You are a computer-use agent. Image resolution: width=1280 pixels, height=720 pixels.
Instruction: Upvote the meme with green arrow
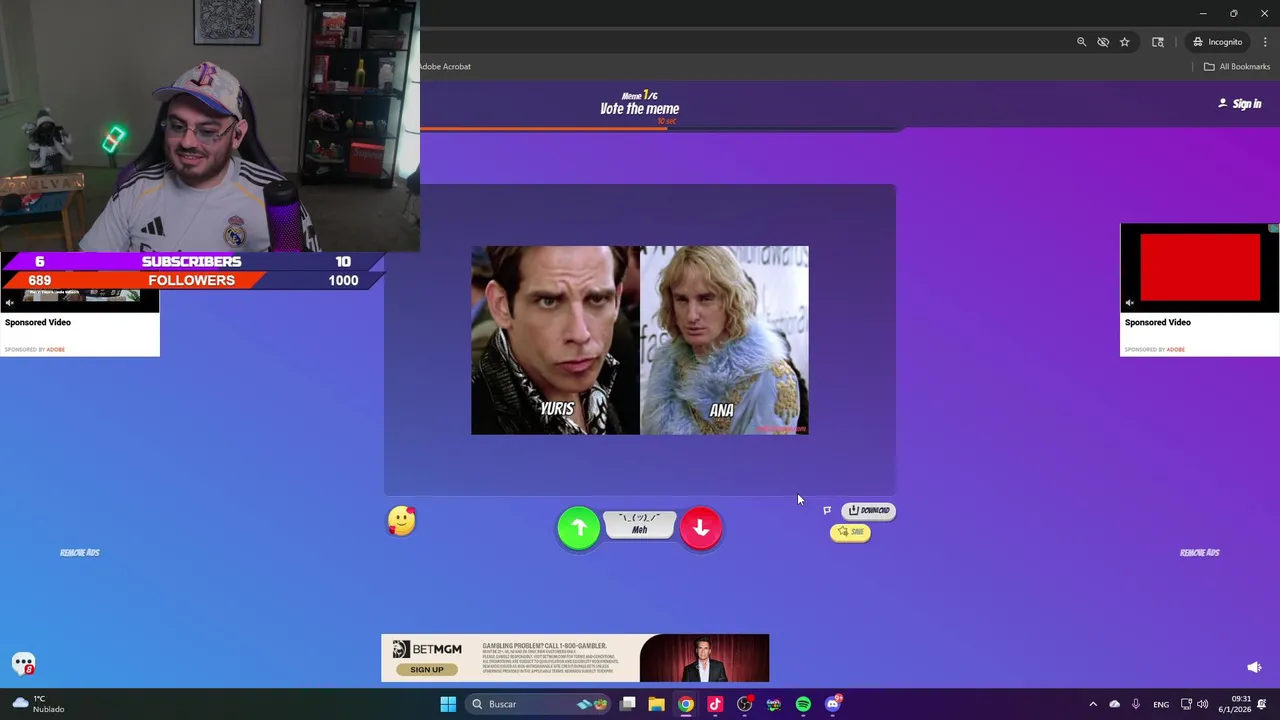tap(579, 528)
